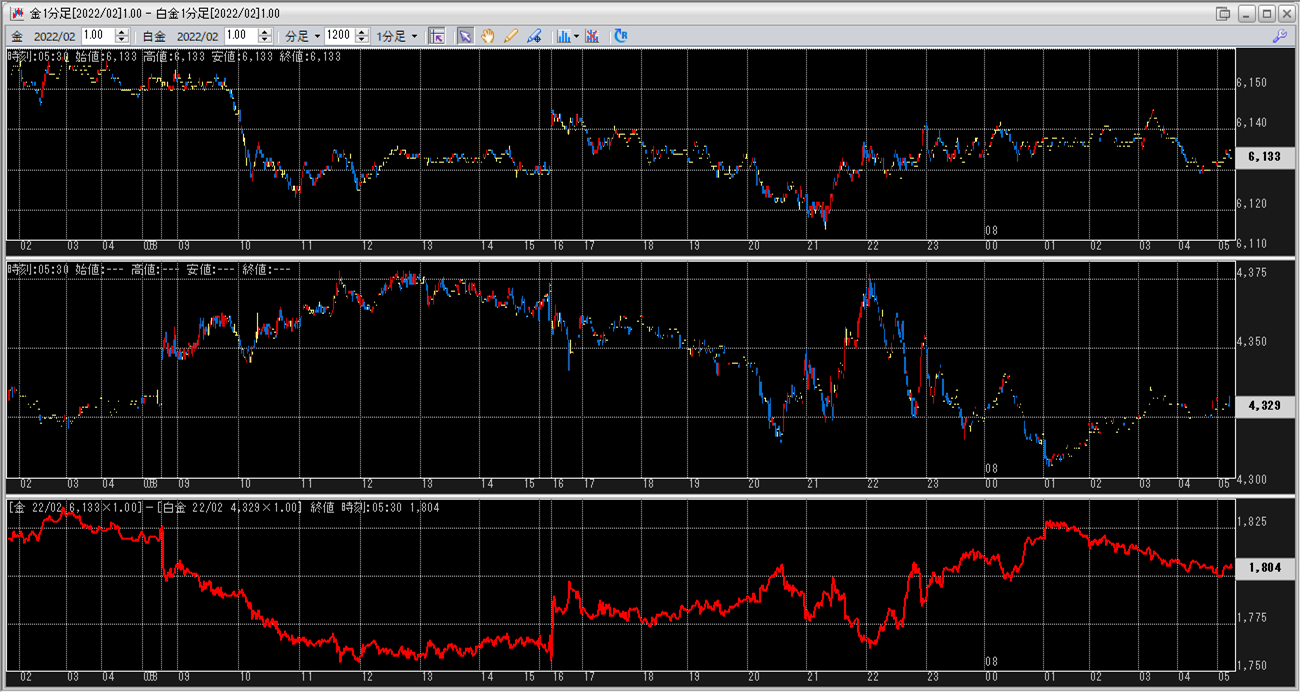Image resolution: width=1300 pixels, height=693 pixels.
Task: Activate the hand pan tool
Action: pyautogui.click(x=488, y=35)
